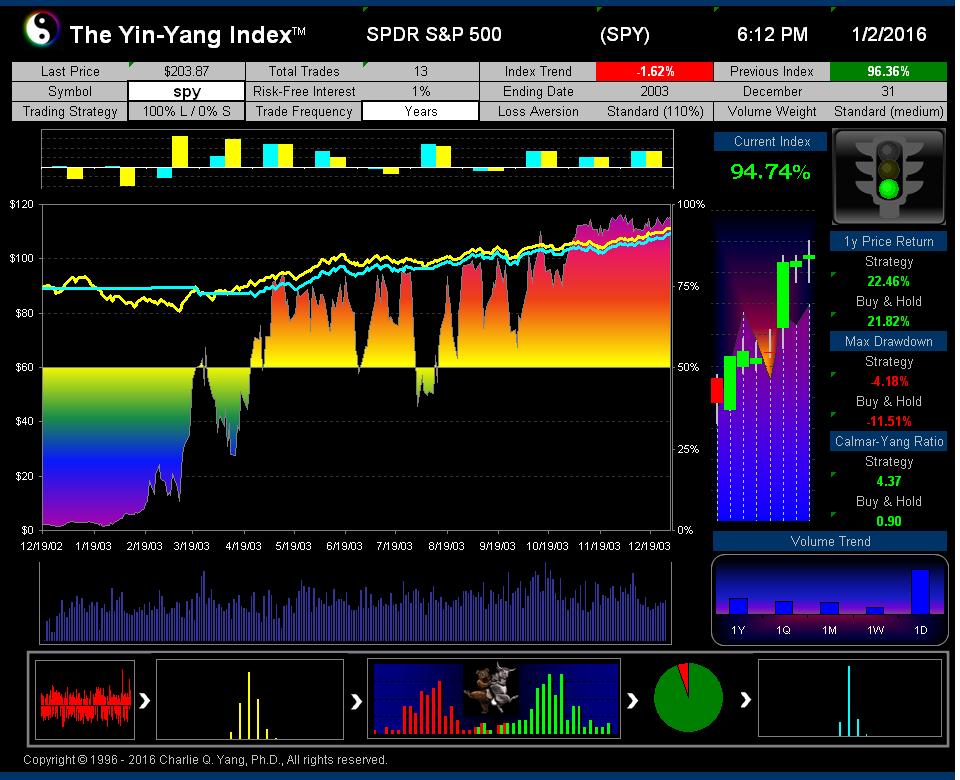This screenshot has width=960, height=780.
Task: Click the Loss Aversion label cell
Action: pos(538,111)
